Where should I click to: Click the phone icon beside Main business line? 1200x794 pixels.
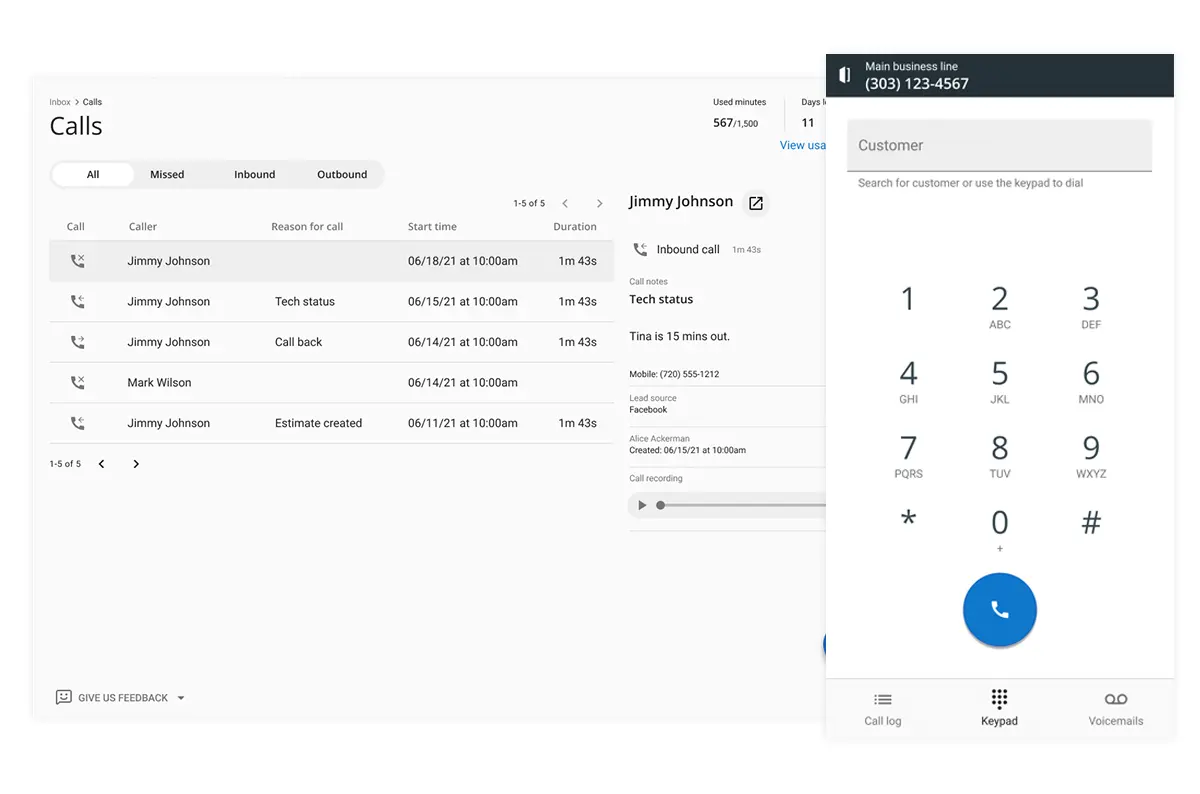(844, 75)
